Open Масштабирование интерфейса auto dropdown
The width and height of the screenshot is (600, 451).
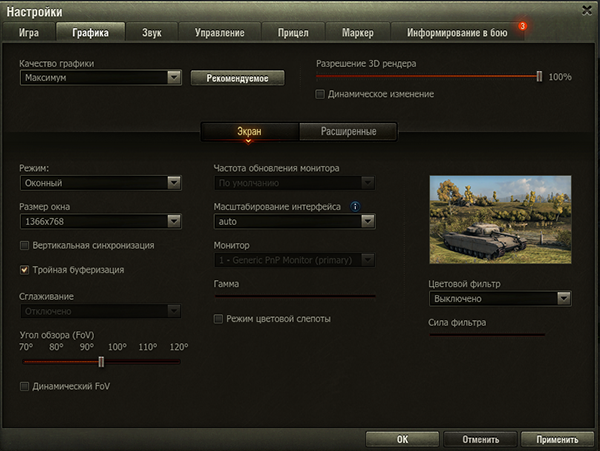(294, 221)
